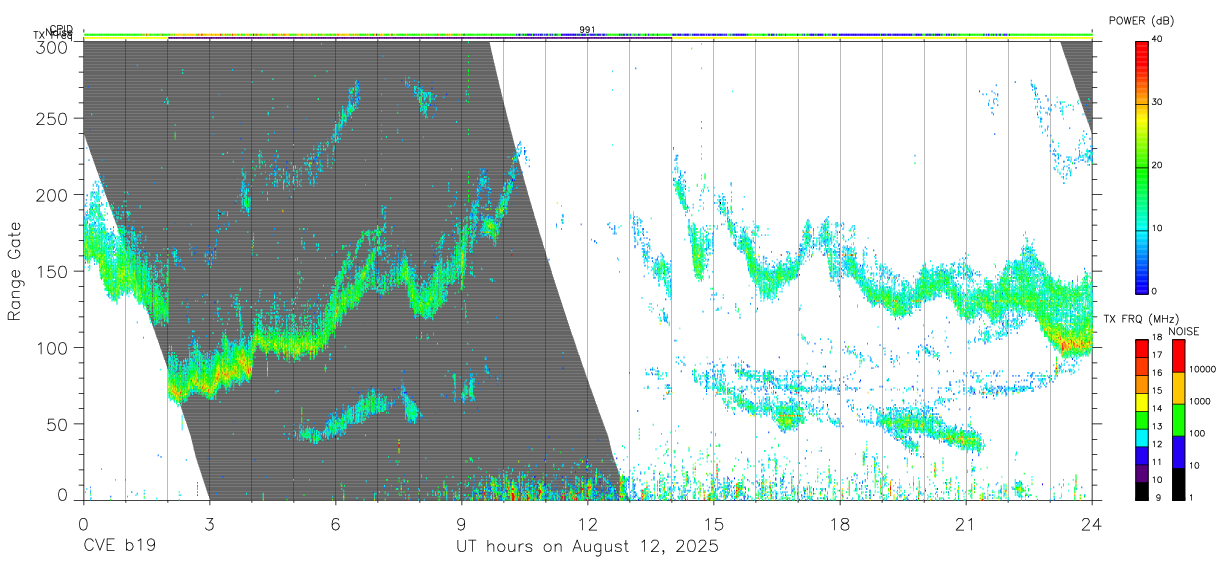1228x567 pixels.
Task: Click the UT hours on August 12, 2025 label
Action: click(x=588, y=547)
